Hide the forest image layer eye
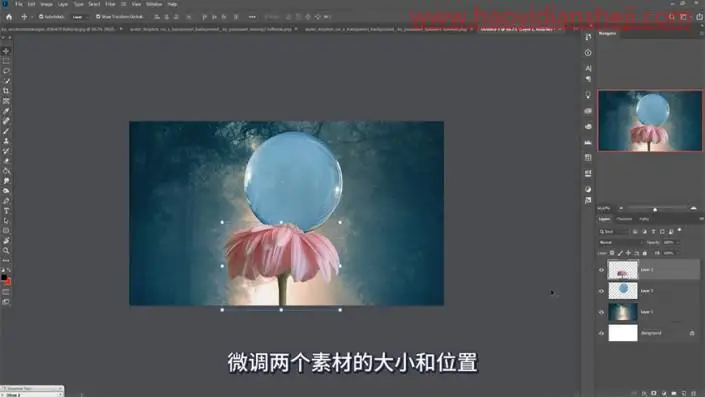Image resolution: width=705 pixels, height=397 pixels. 601,312
